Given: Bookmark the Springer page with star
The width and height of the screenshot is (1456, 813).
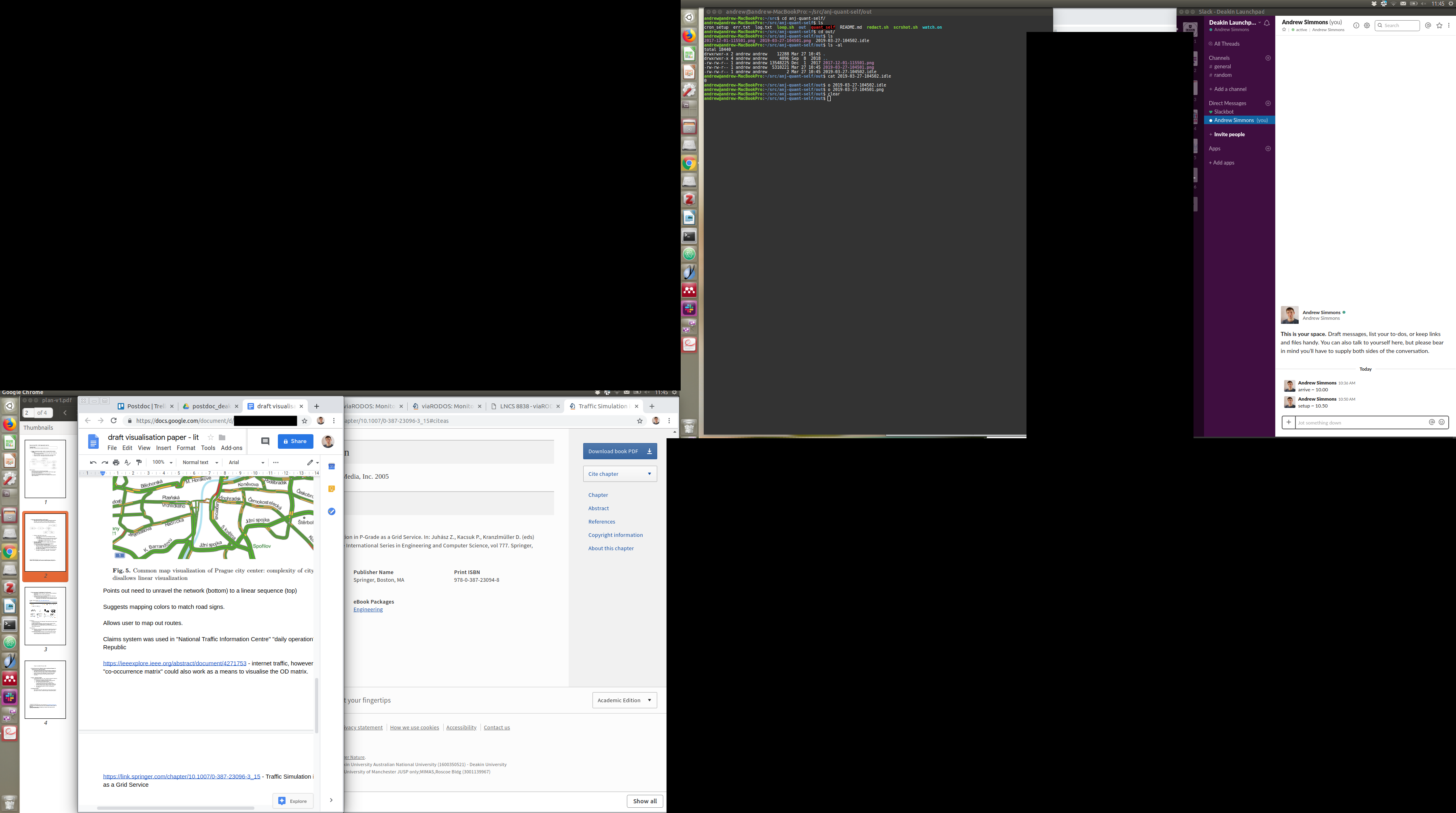Looking at the screenshot, I should (x=640, y=421).
